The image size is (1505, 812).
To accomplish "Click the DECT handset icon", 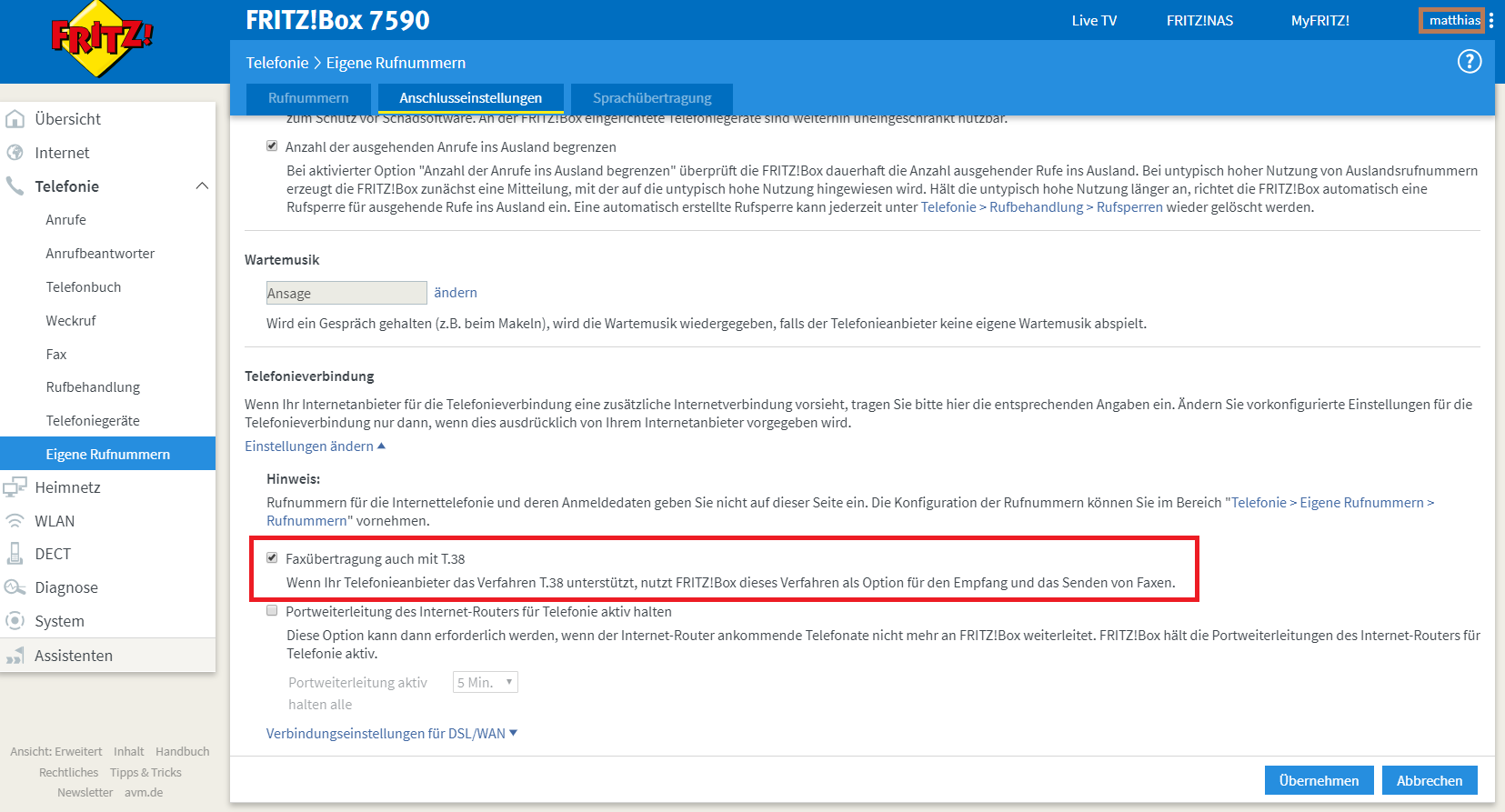I will pyautogui.click(x=15, y=554).
